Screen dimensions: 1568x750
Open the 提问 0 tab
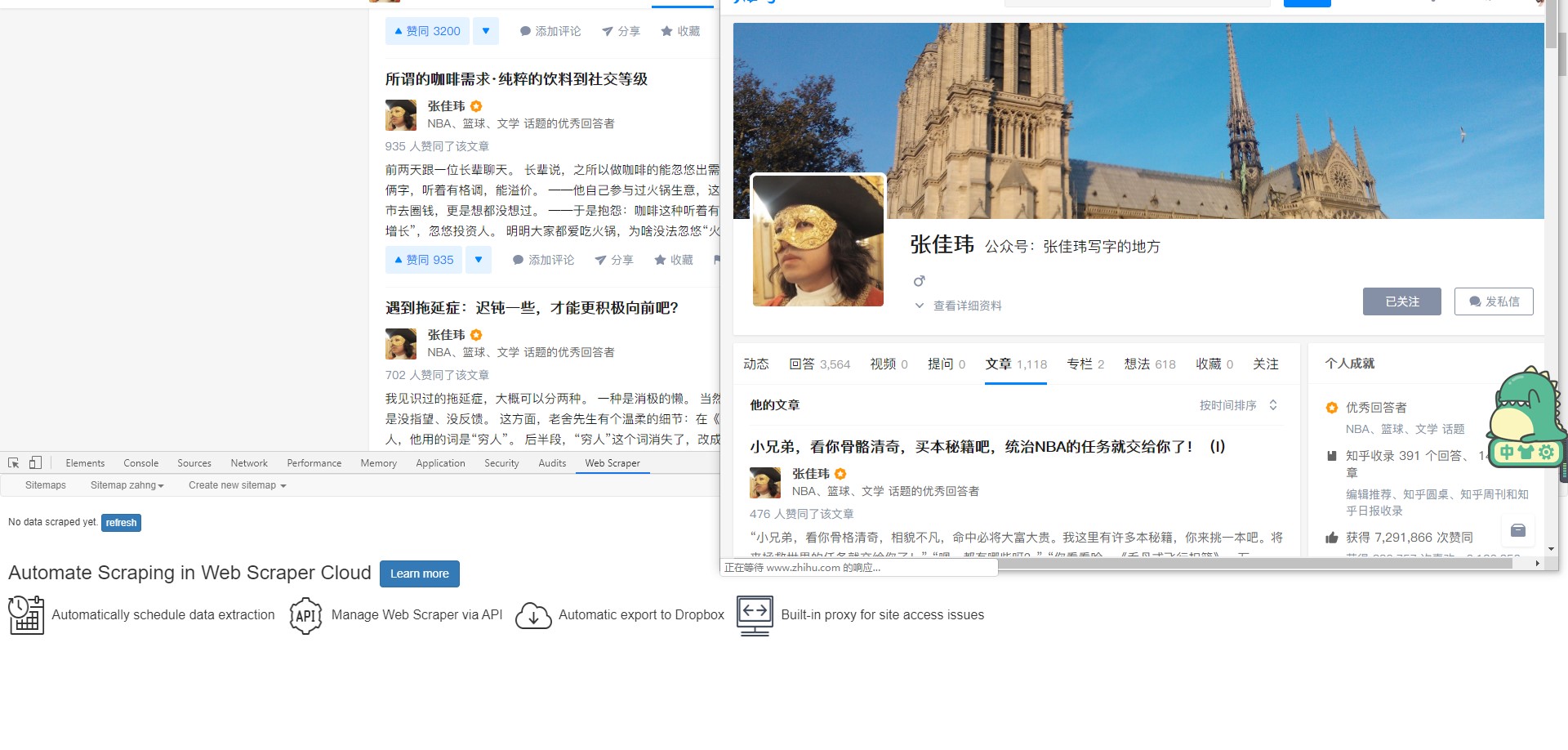pyautogui.click(x=947, y=364)
